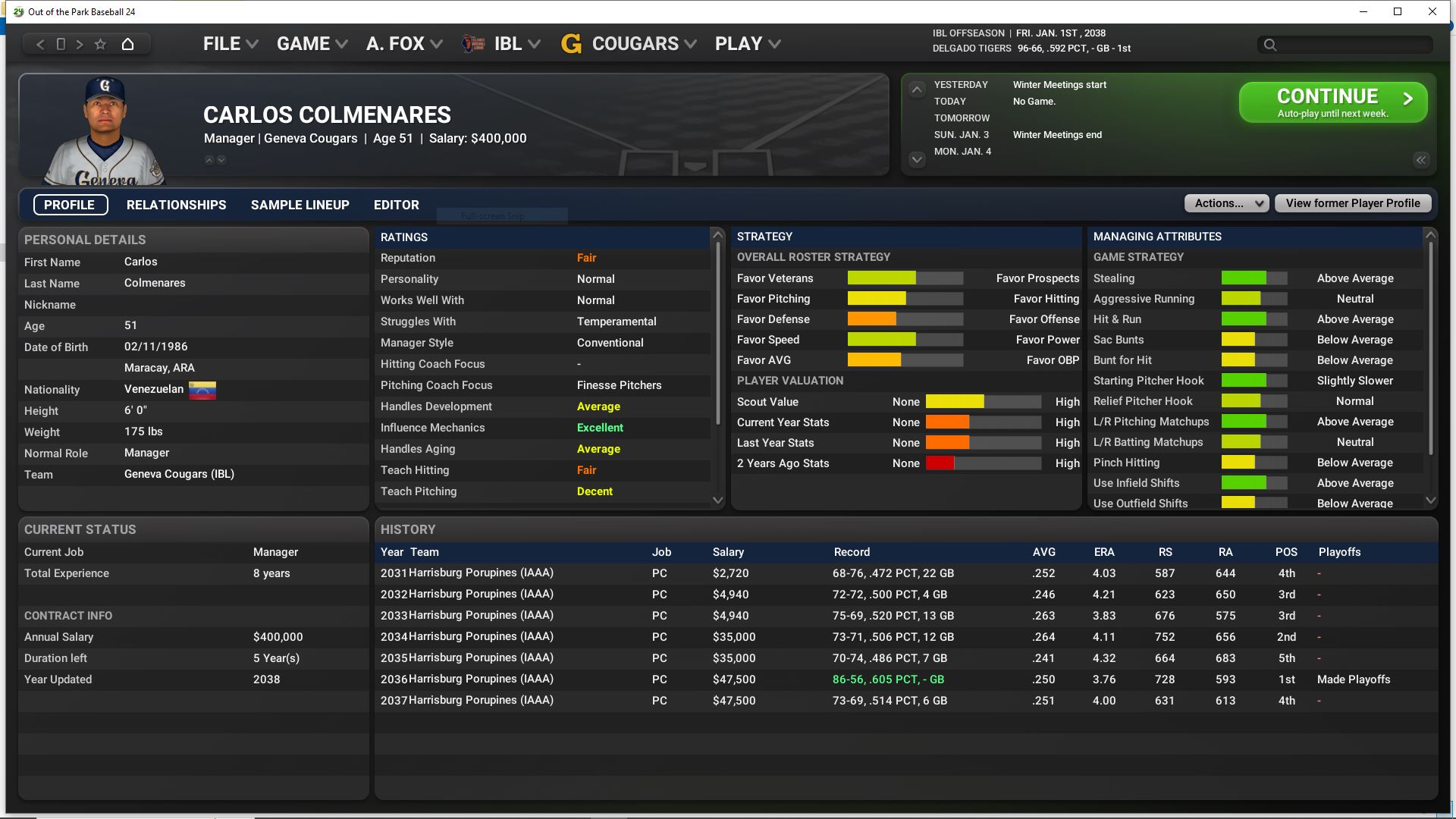Go to the home screen icon
This screenshot has width=1456, height=819.
click(x=127, y=44)
